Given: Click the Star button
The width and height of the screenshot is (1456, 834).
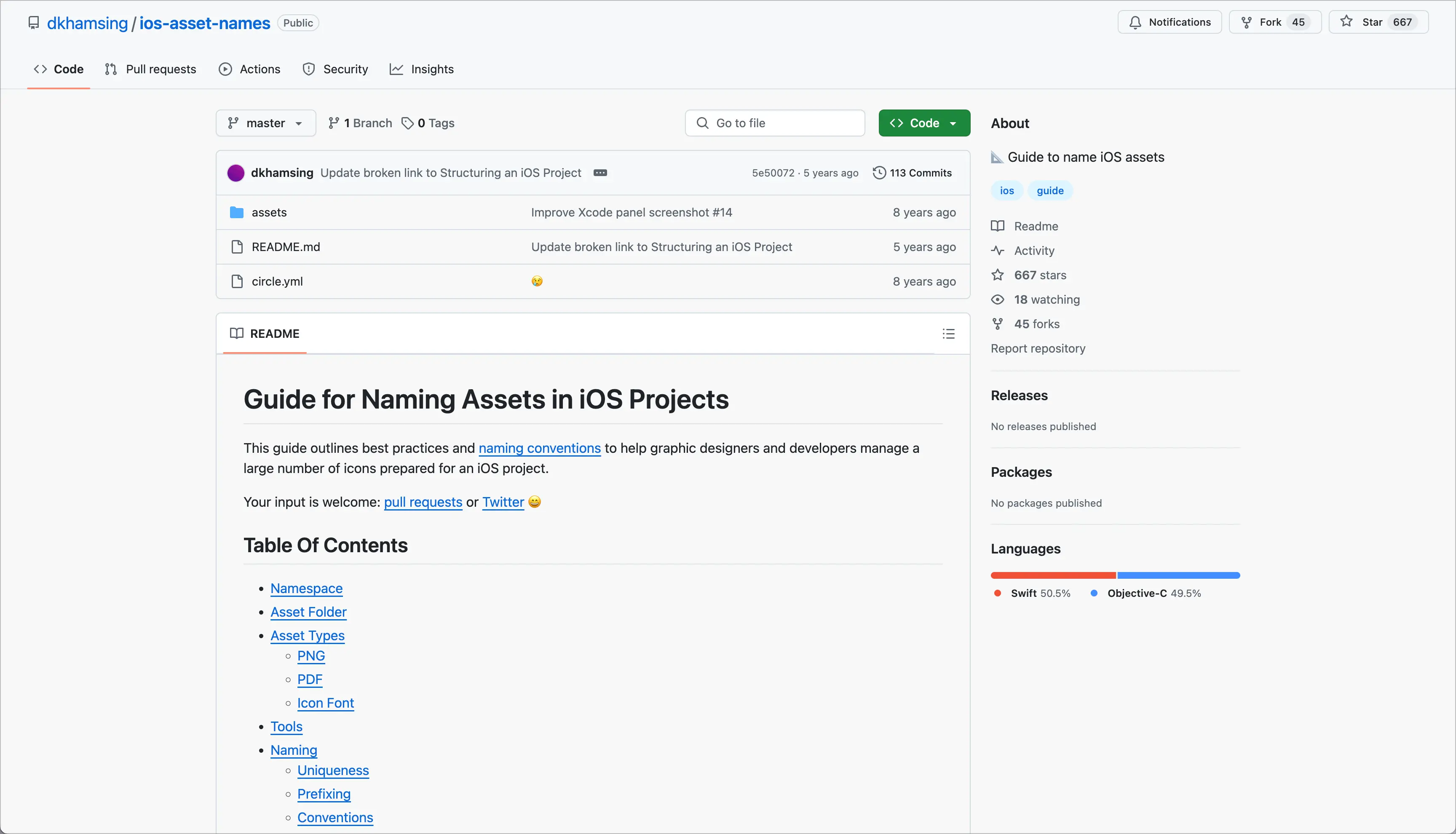Looking at the screenshot, I should pyautogui.click(x=1378, y=22).
